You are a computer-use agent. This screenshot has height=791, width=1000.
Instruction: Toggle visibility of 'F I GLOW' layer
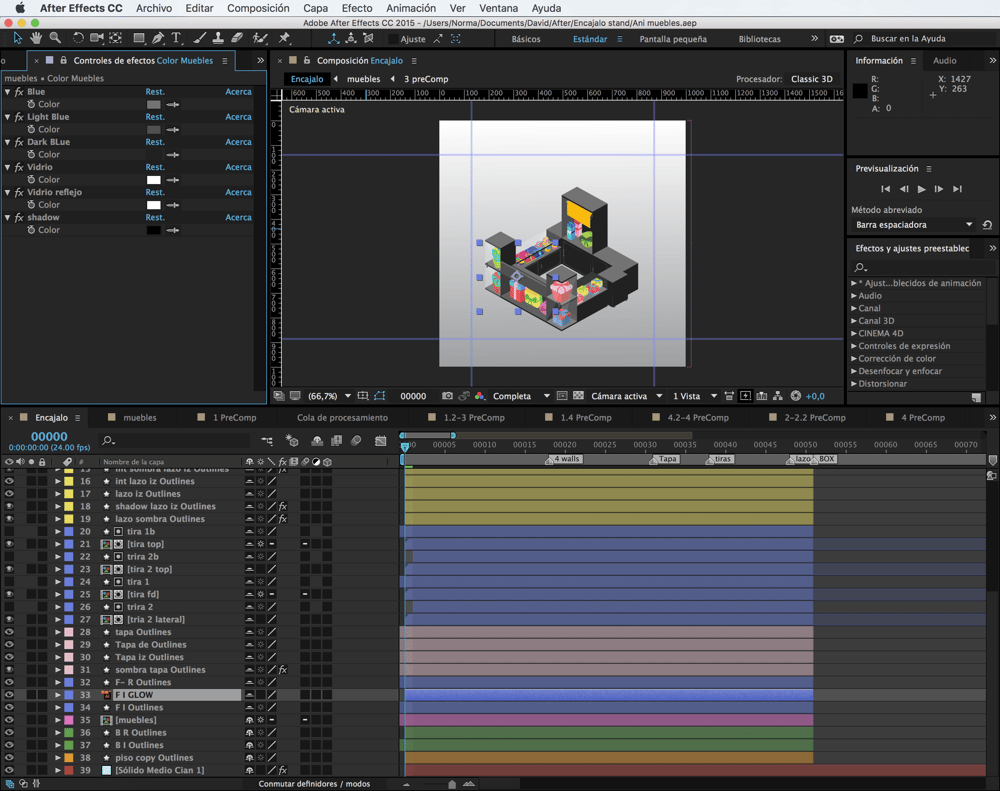pos(9,695)
